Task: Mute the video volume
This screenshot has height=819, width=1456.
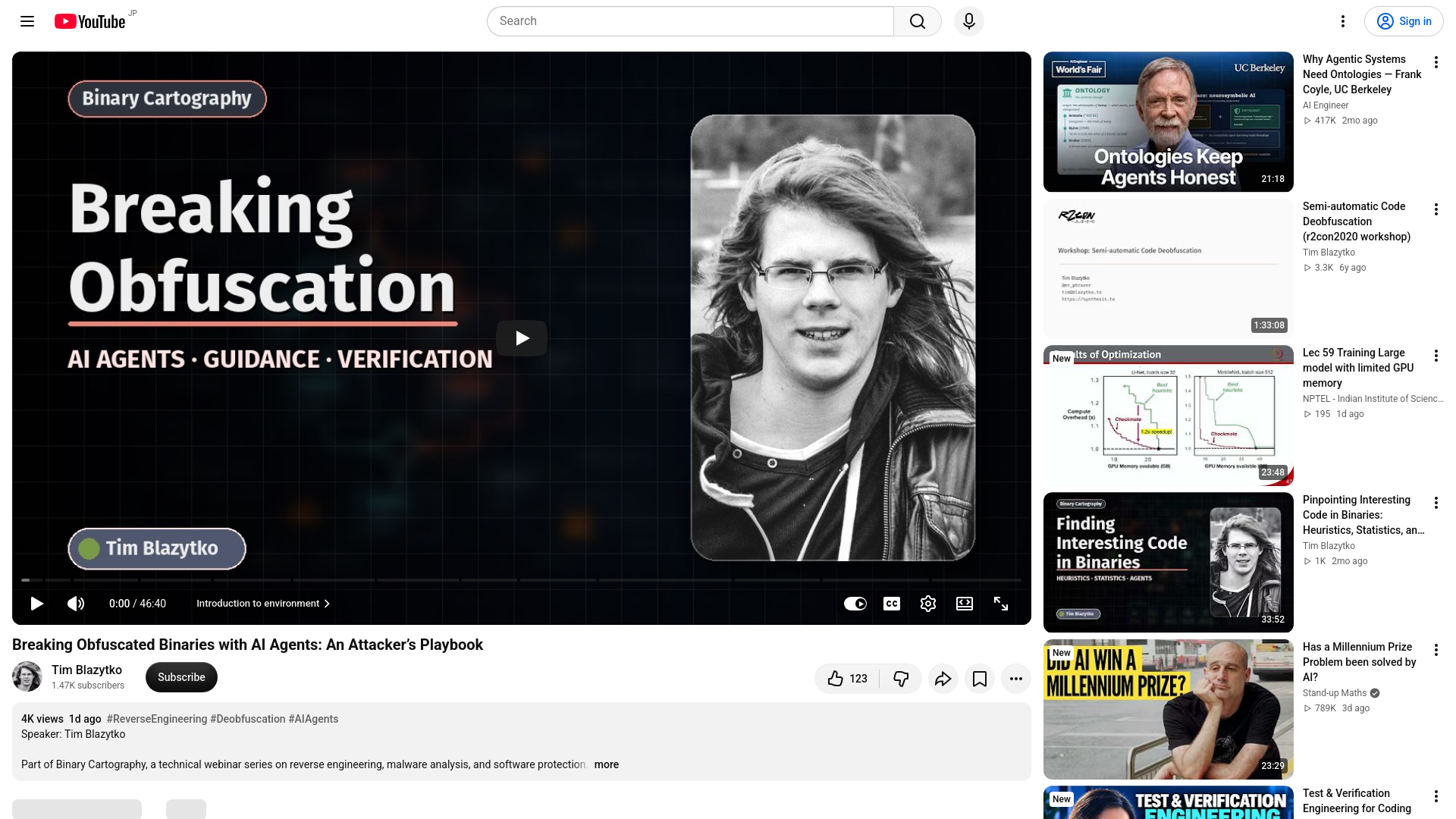Action: 76,604
